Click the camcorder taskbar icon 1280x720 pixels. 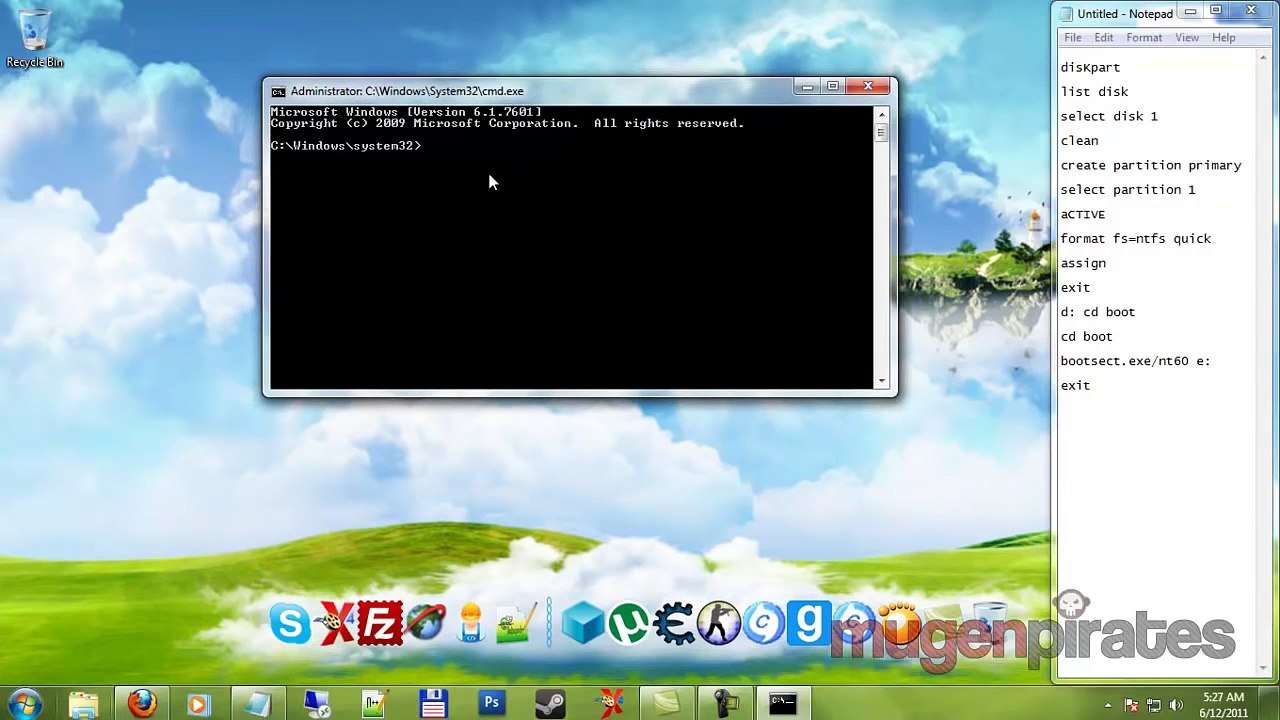(x=724, y=703)
